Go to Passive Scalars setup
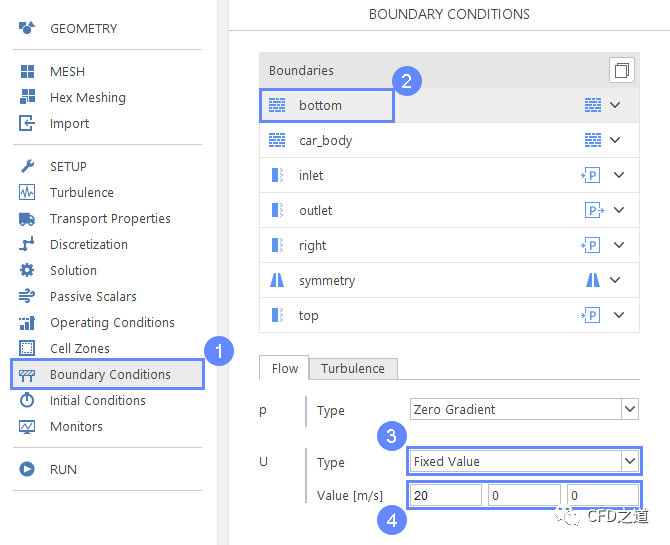Viewport: 670px width, 545px height. 93,296
